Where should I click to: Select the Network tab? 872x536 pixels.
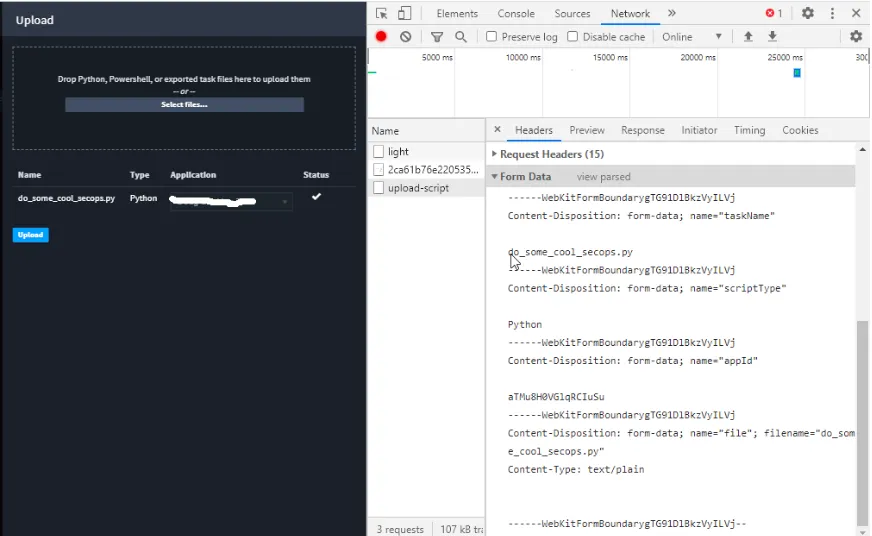[630, 13]
